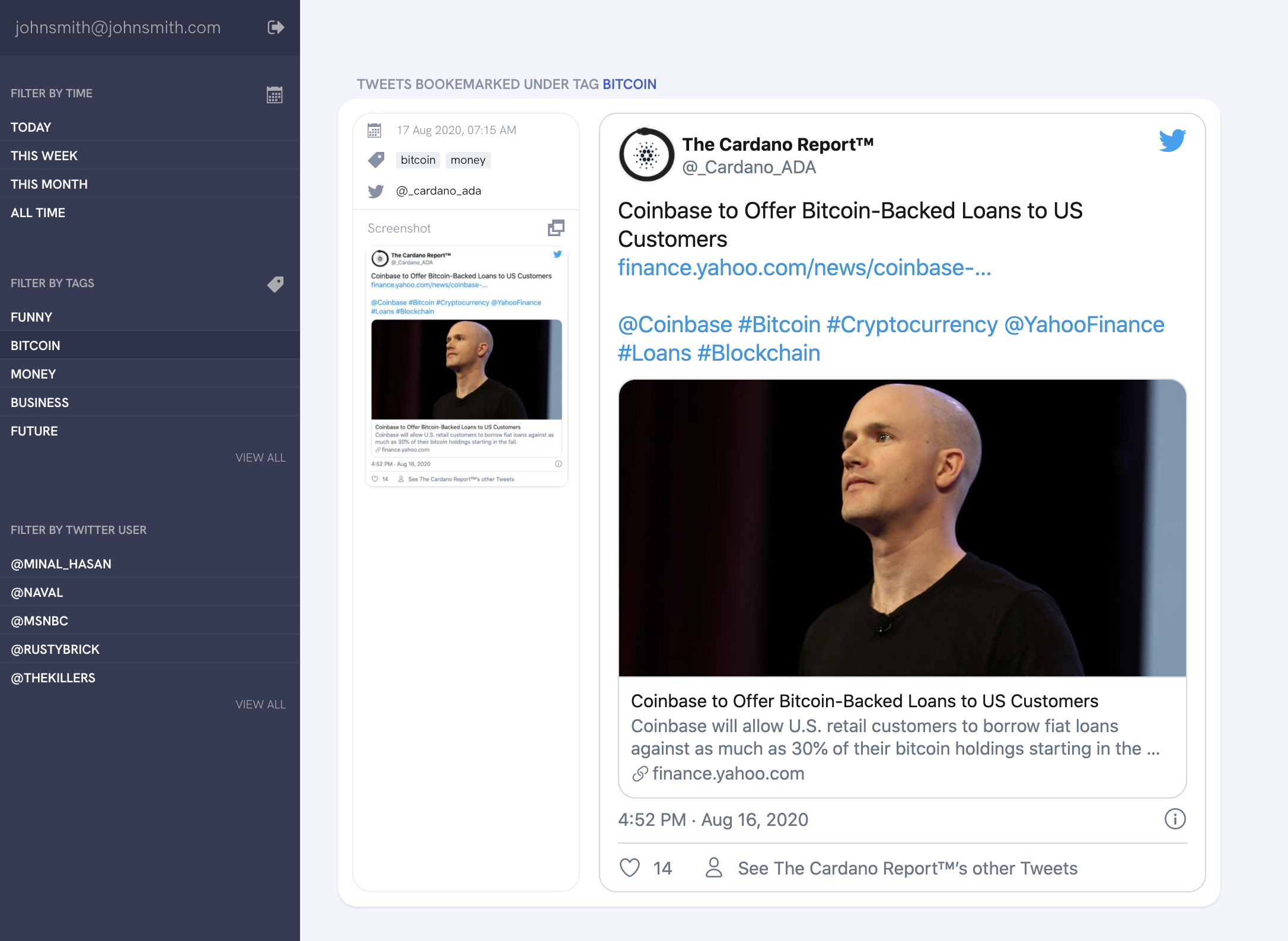Click the Cardano Report profile avatar
This screenshot has height=941, width=1288.
(x=646, y=155)
